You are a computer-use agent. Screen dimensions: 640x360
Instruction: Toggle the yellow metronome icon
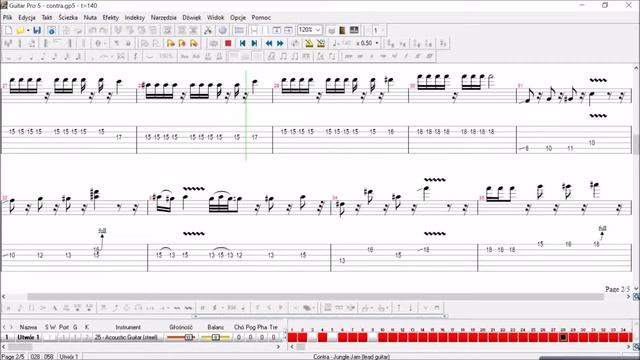coord(309,43)
